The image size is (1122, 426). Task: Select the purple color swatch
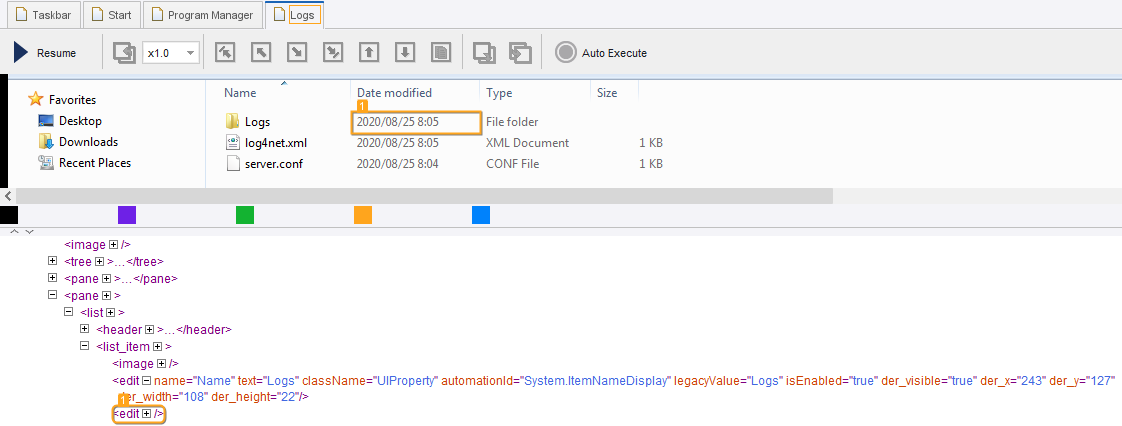[127, 215]
